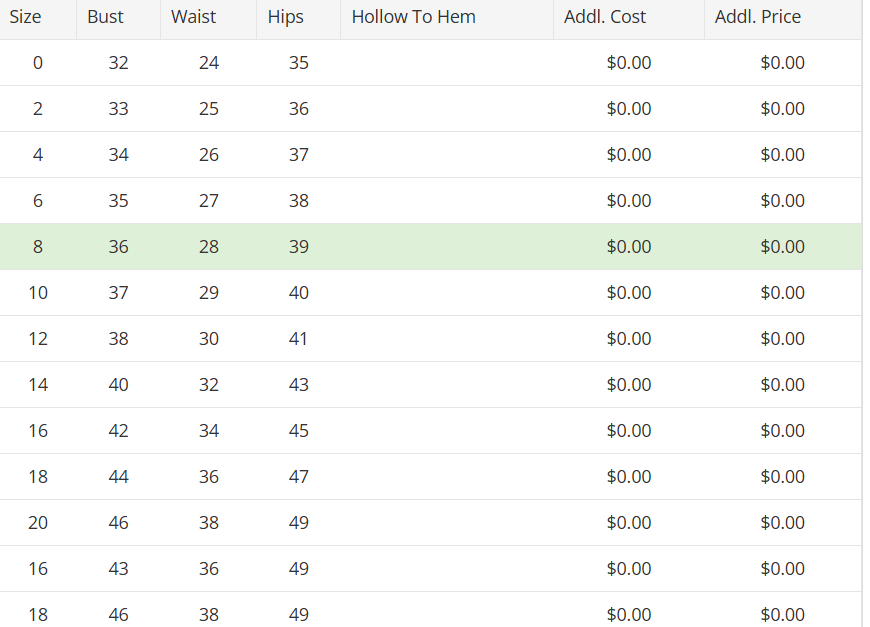
Task: Click the Addl. Cost column header
Action: click(x=629, y=17)
